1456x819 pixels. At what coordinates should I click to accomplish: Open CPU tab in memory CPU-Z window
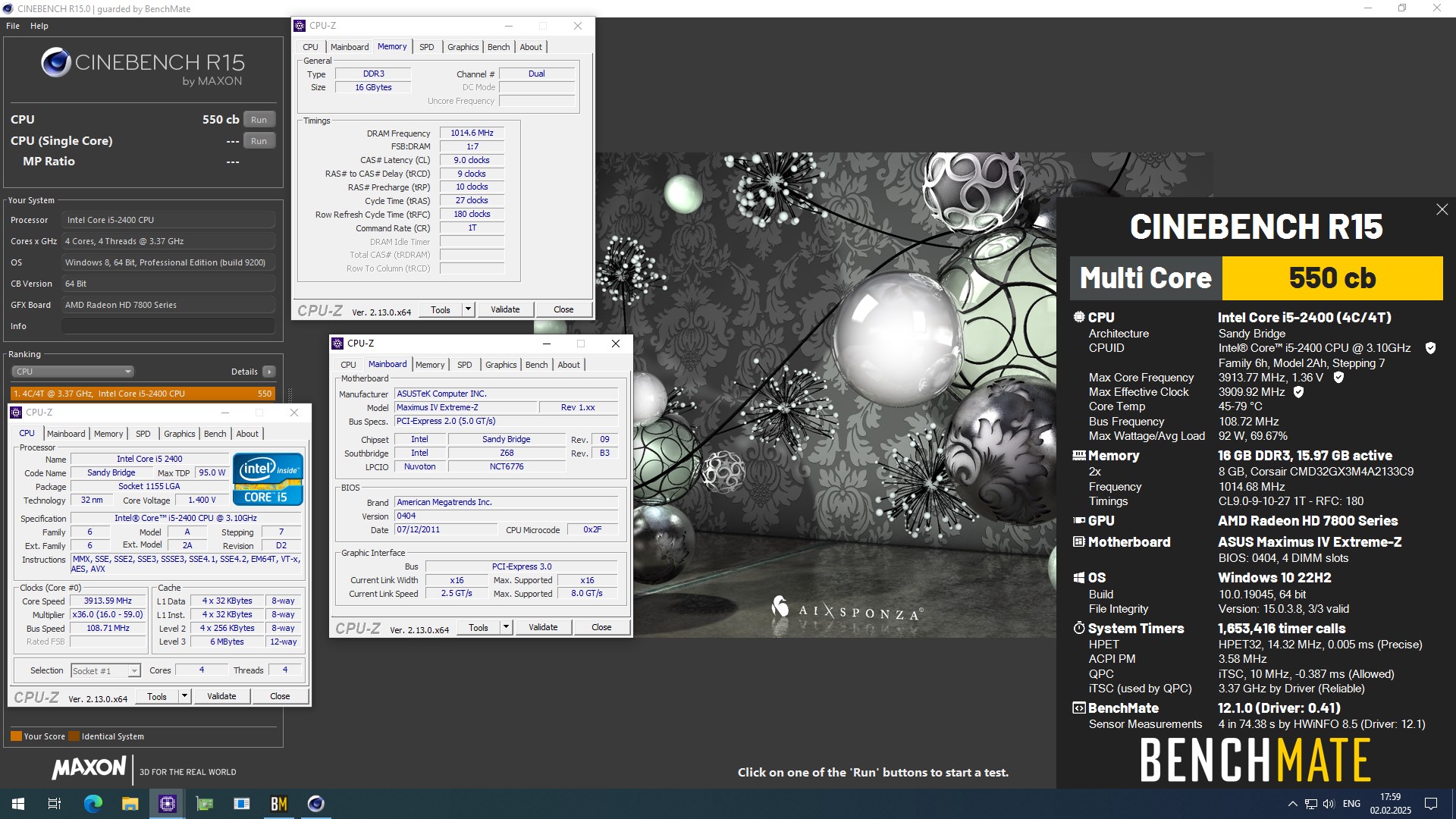click(310, 47)
